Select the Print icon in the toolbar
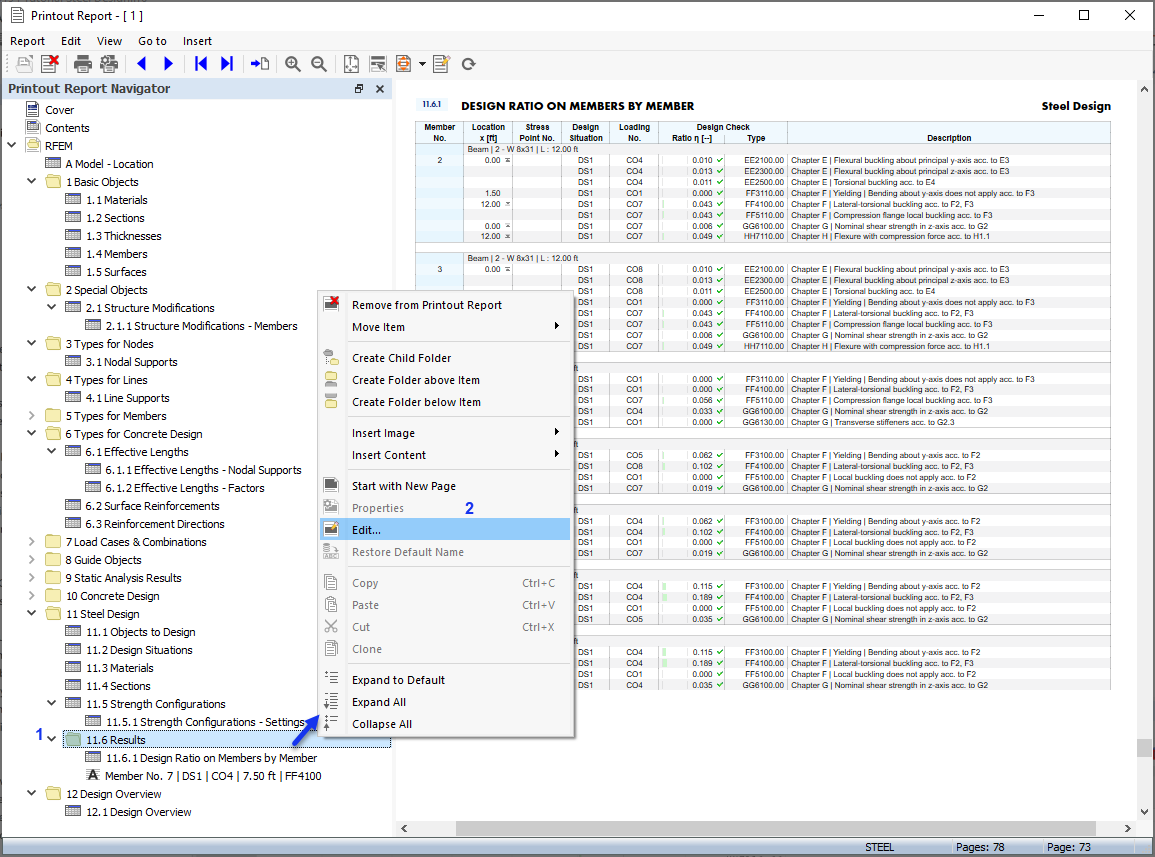Viewport: 1155px width, 857px height. click(x=83, y=63)
